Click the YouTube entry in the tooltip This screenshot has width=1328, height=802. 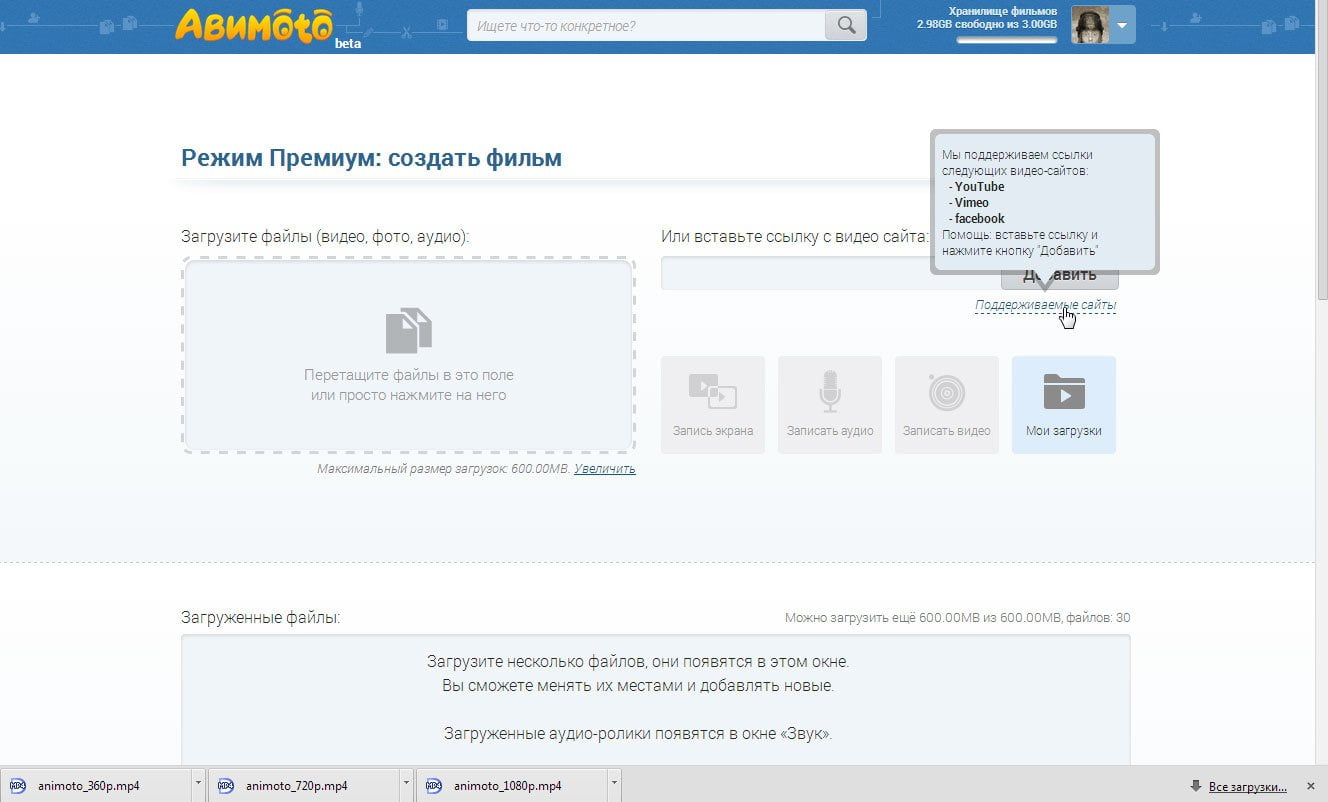tap(979, 187)
